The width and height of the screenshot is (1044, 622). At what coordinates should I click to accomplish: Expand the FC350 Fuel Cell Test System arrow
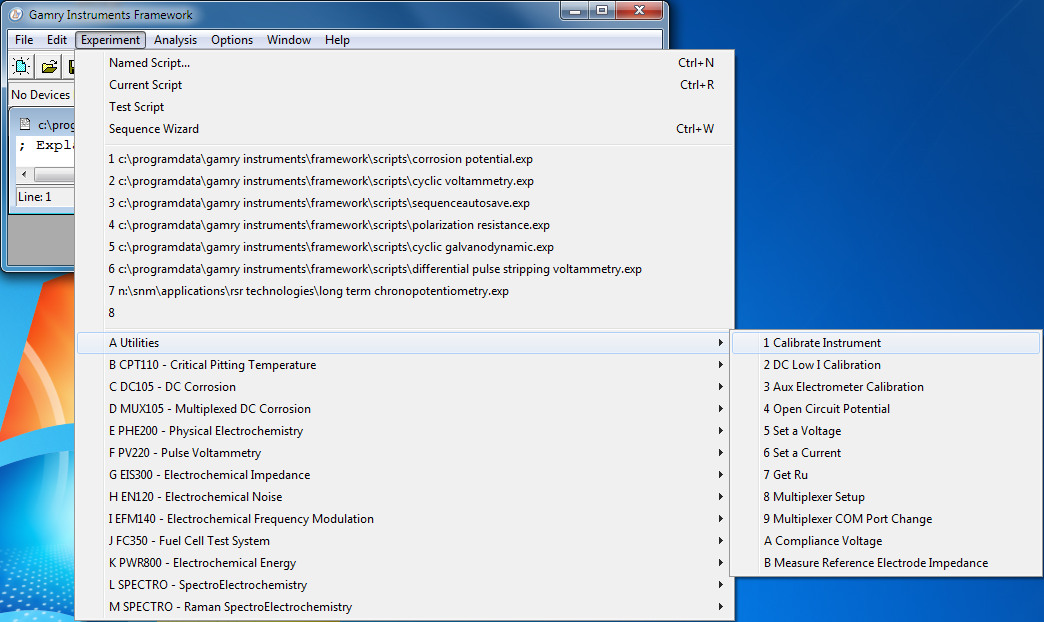(x=720, y=541)
